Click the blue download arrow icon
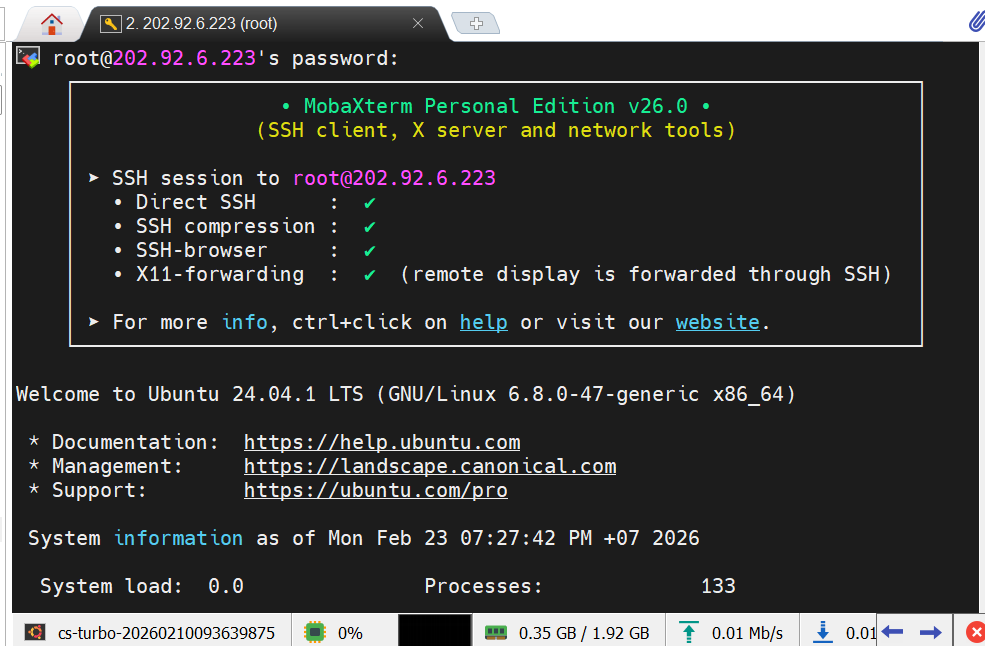This screenshot has height=646, width=985. tap(822, 632)
